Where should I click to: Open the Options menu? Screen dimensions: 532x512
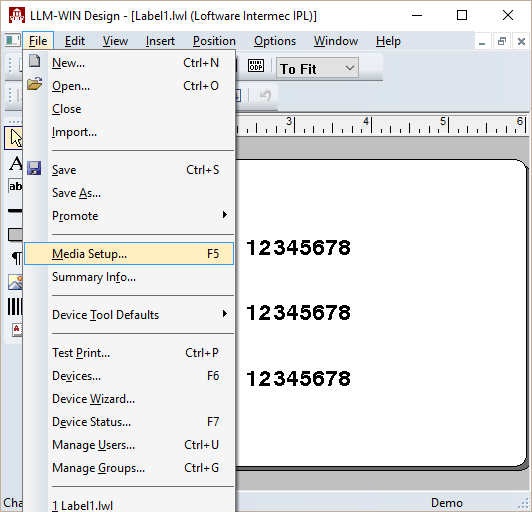coord(275,41)
